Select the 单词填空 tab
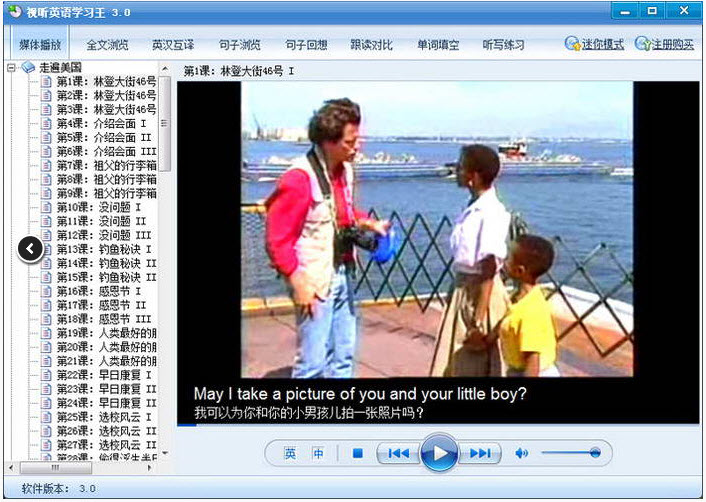This screenshot has height=502, width=706. click(x=437, y=45)
